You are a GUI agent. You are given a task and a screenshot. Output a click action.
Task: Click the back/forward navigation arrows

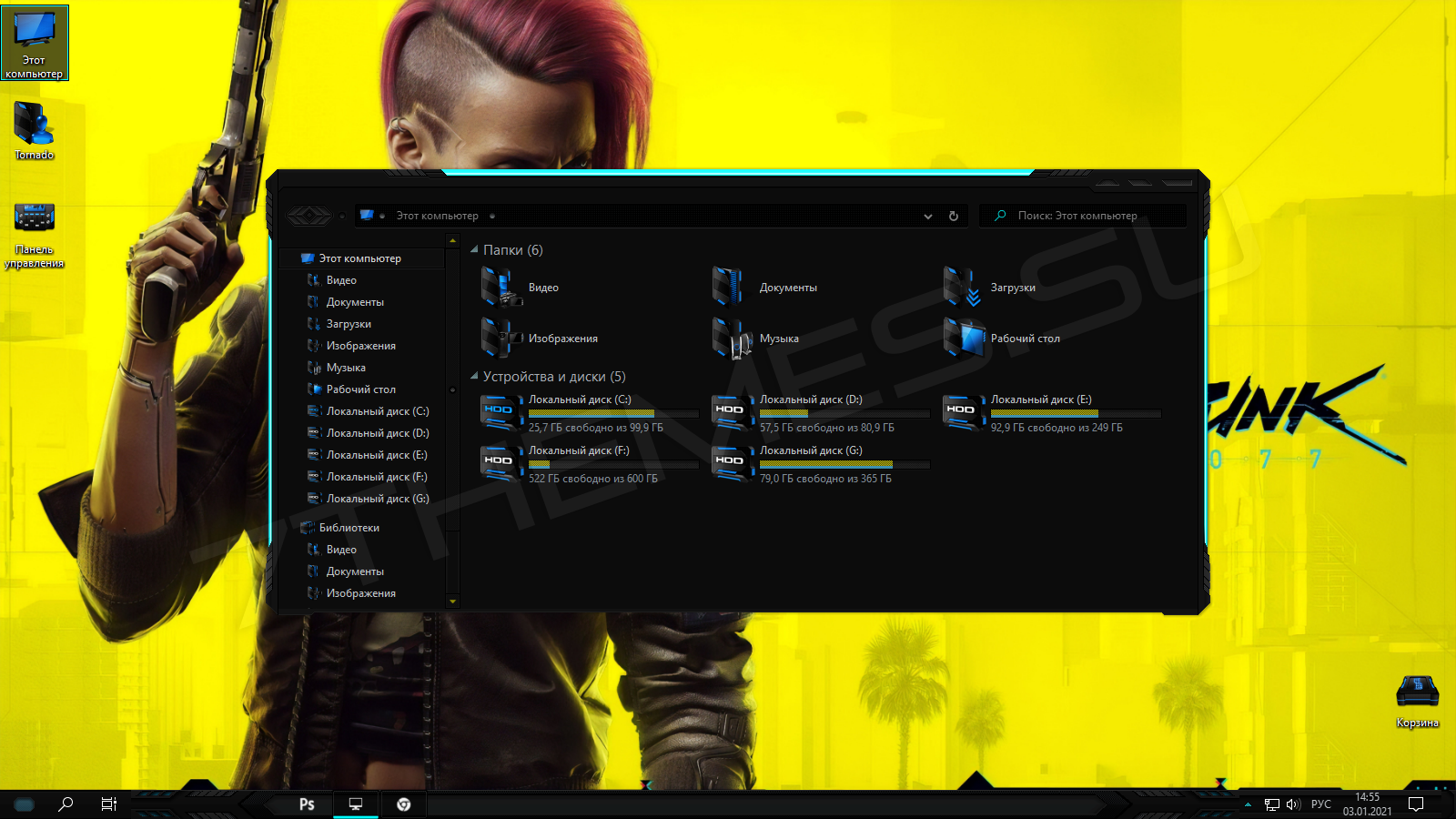pos(309,216)
